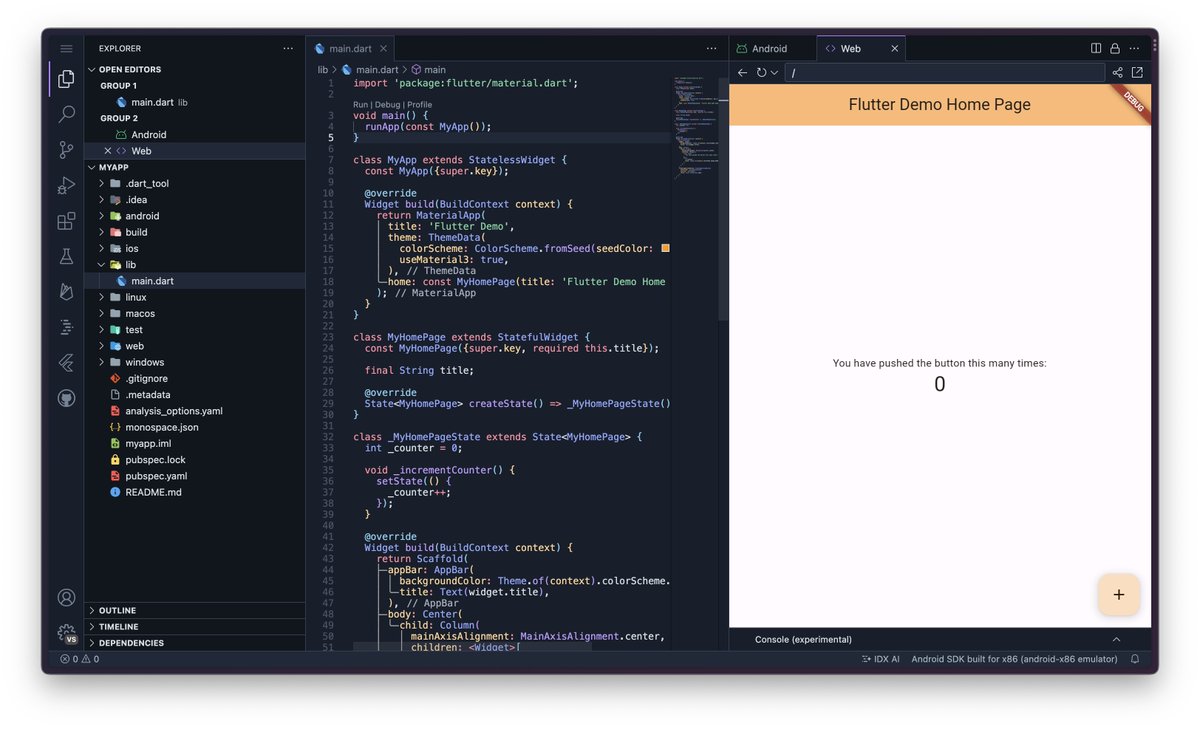
Task: Close Web entry in Open Editors list
Action: pyautogui.click(x=107, y=151)
